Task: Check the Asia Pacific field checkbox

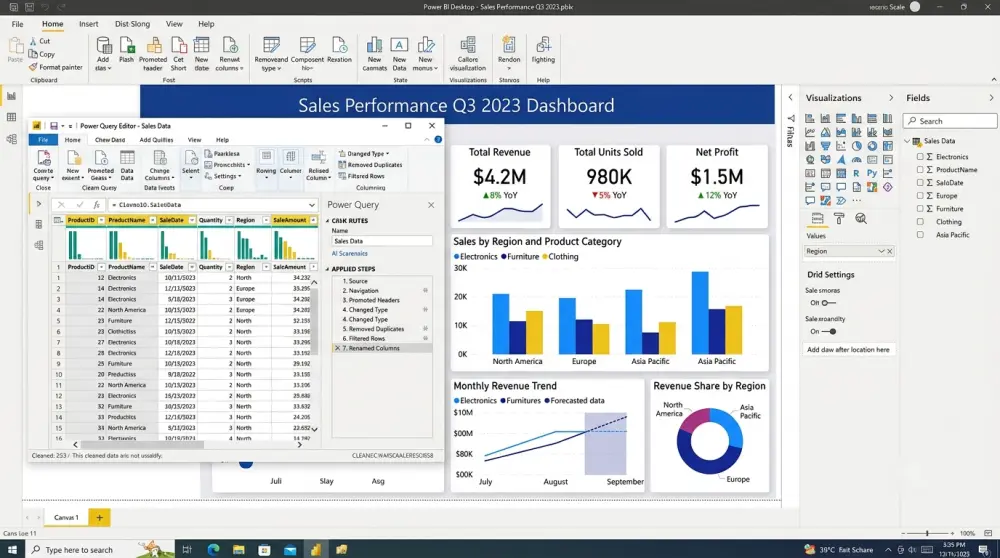Action: 920,235
